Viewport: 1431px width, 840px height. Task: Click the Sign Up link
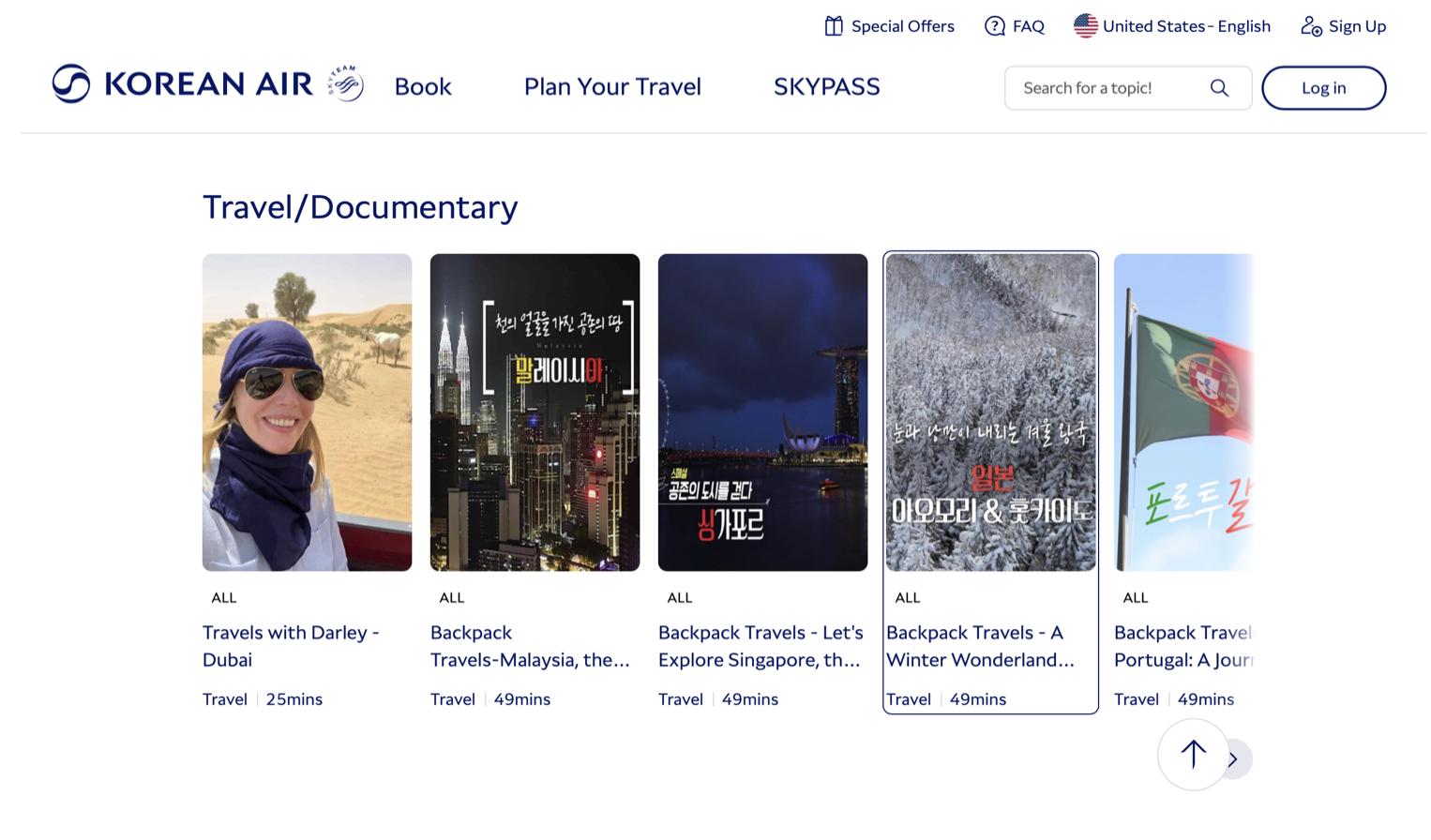point(1344,26)
